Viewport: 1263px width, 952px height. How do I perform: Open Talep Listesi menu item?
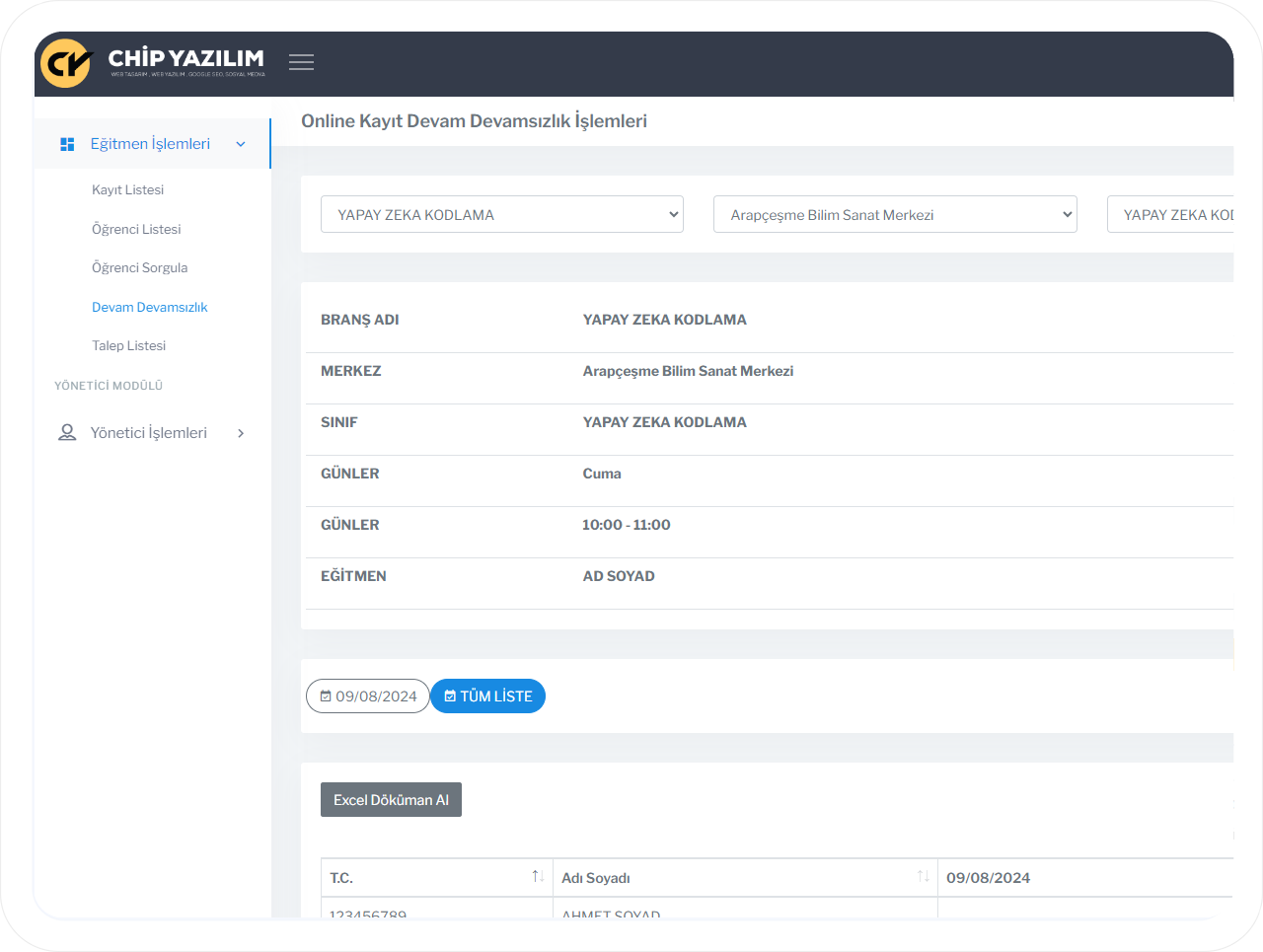128,345
